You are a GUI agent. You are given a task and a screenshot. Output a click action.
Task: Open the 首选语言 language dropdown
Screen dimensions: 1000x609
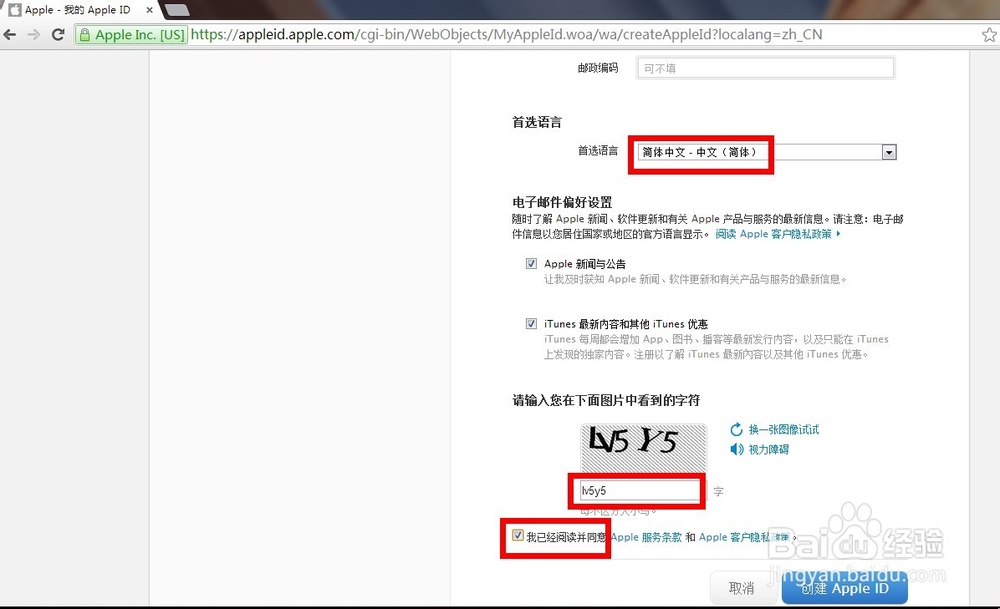(767, 152)
